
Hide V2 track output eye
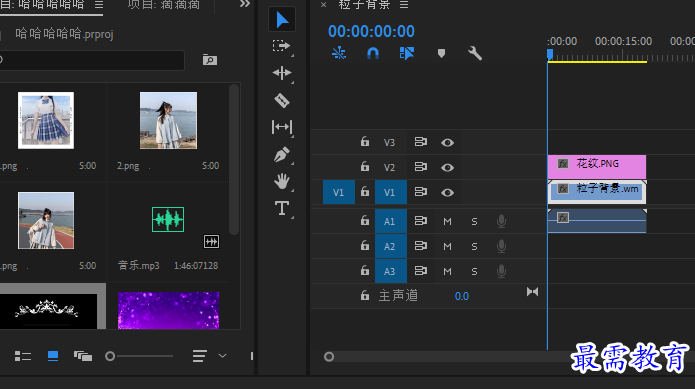447,167
